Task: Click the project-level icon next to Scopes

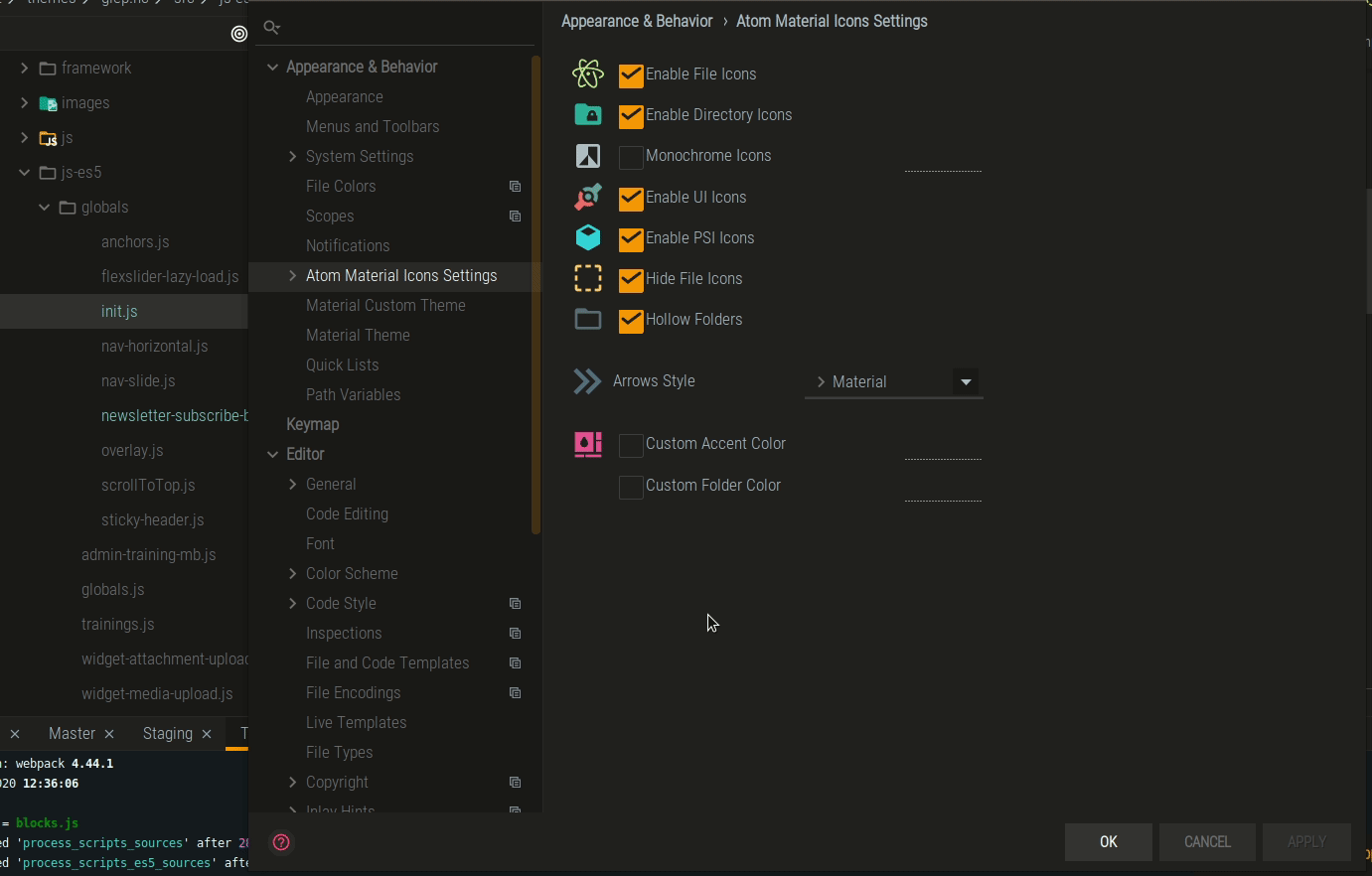Action: coord(515,216)
